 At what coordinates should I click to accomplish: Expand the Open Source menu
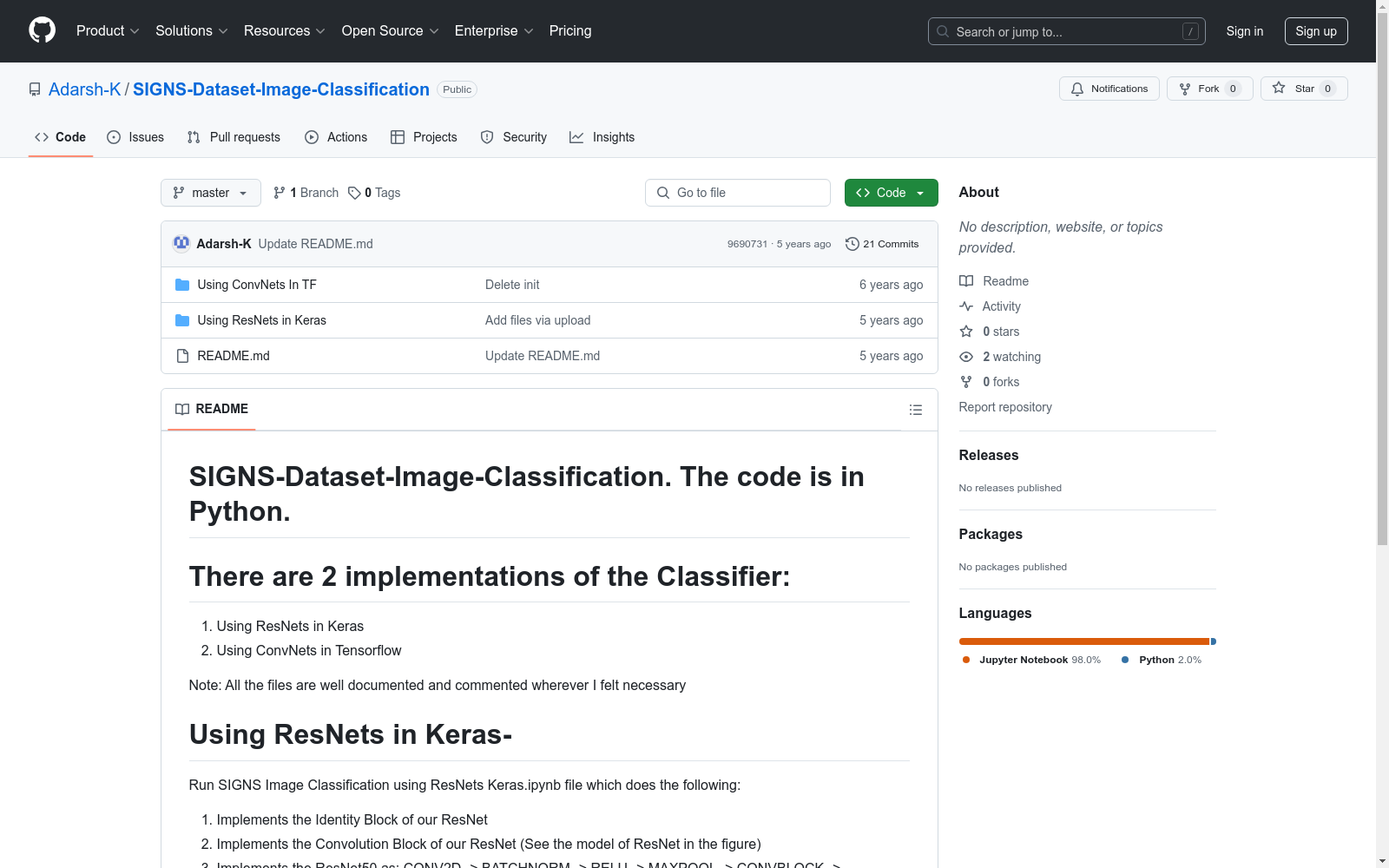tap(391, 31)
